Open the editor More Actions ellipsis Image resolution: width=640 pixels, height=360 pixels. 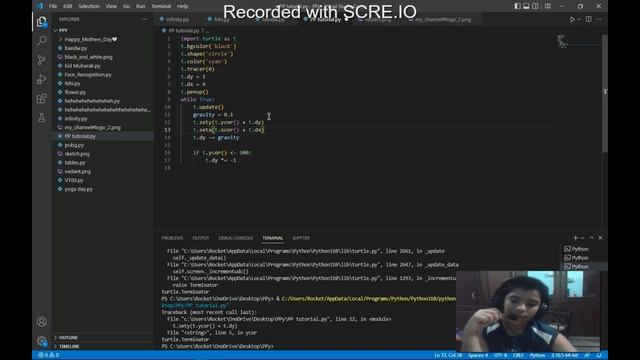pyautogui.click(x=599, y=19)
